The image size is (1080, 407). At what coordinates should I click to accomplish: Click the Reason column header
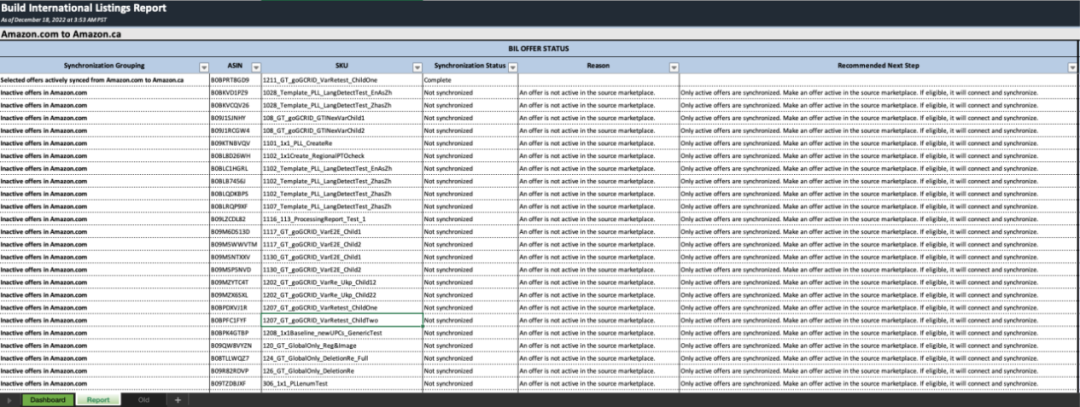598,67
